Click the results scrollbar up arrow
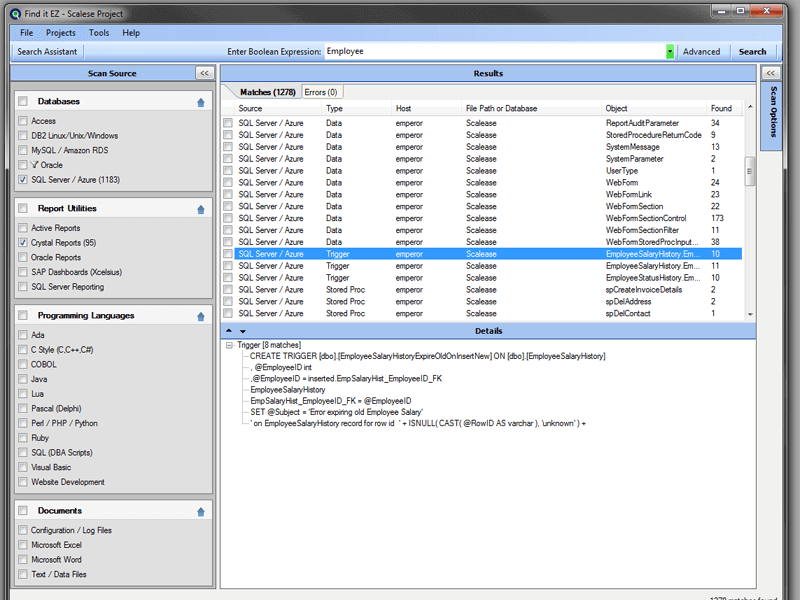 click(x=750, y=107)
